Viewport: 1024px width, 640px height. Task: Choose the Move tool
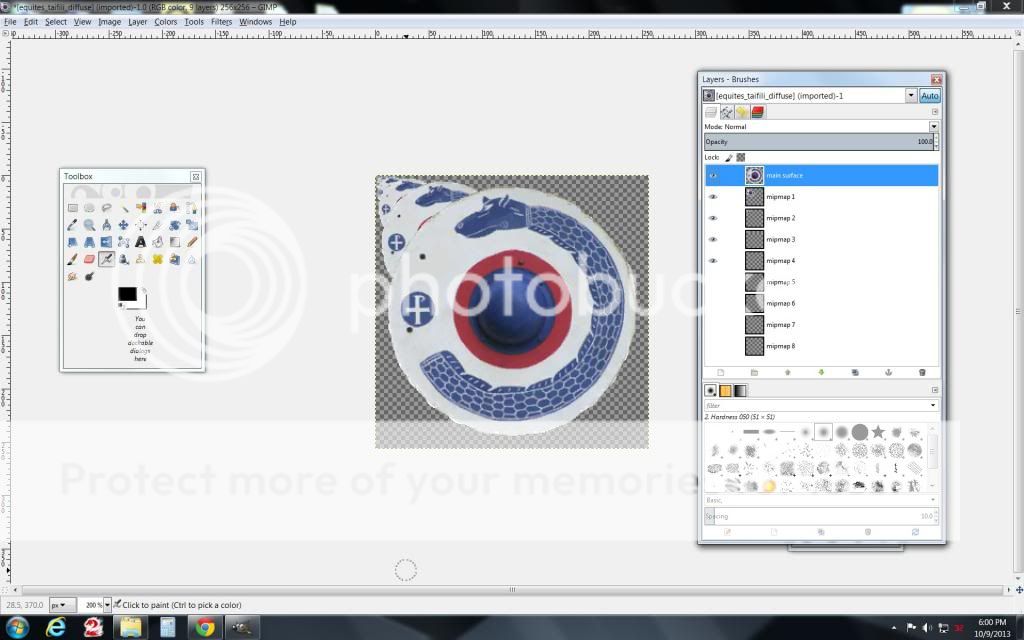point(124,225)
